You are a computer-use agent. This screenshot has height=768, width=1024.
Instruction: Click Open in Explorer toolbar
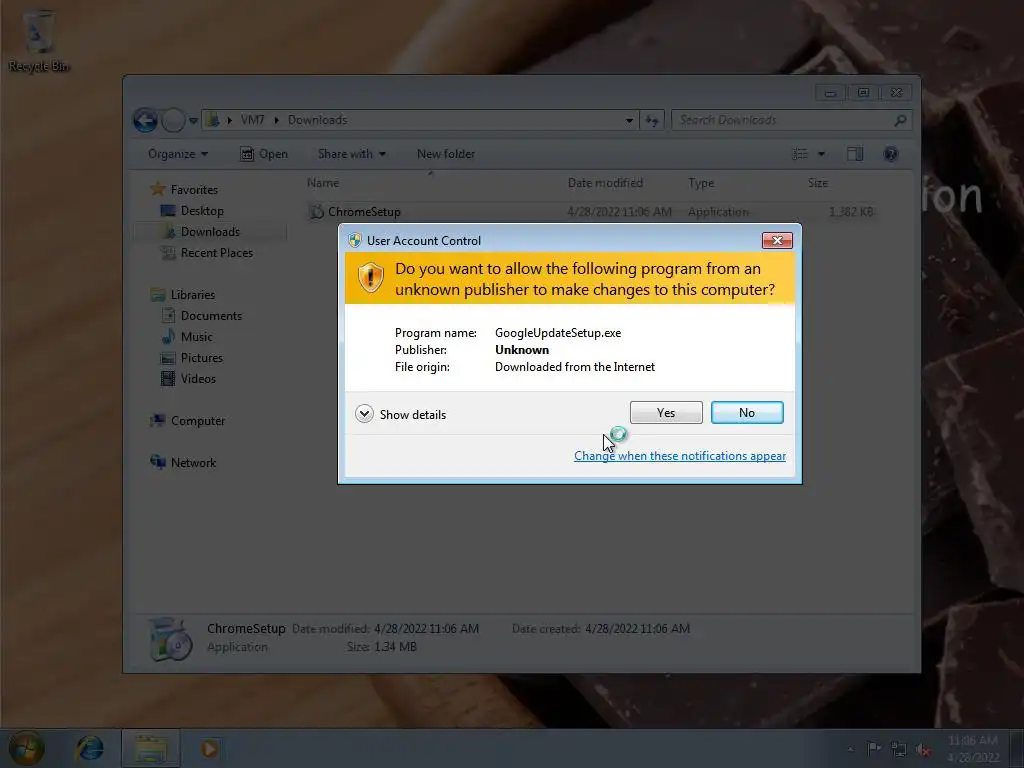point(264,154)
